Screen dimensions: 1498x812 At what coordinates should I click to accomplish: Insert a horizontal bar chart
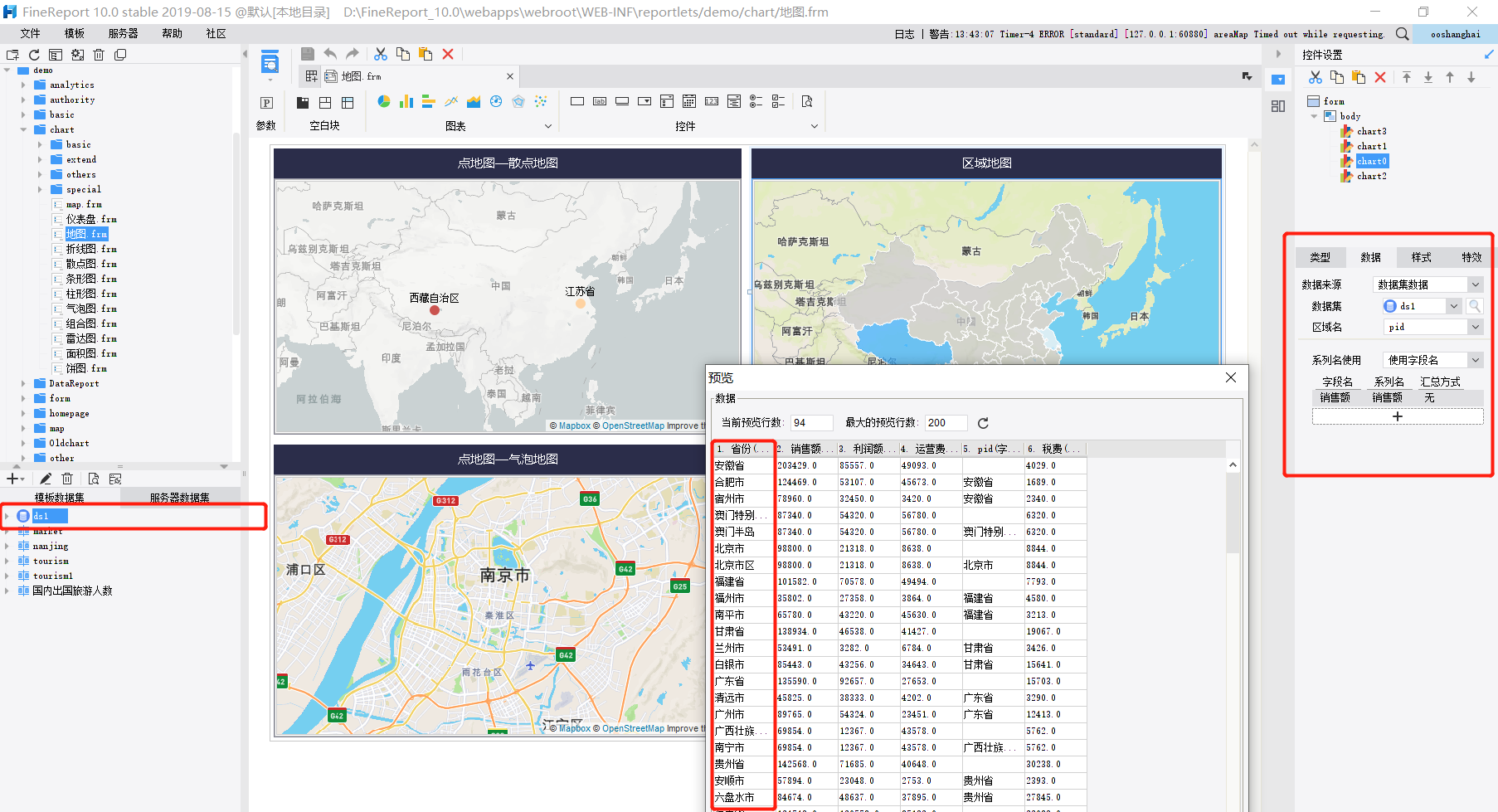tap(429, 101)
